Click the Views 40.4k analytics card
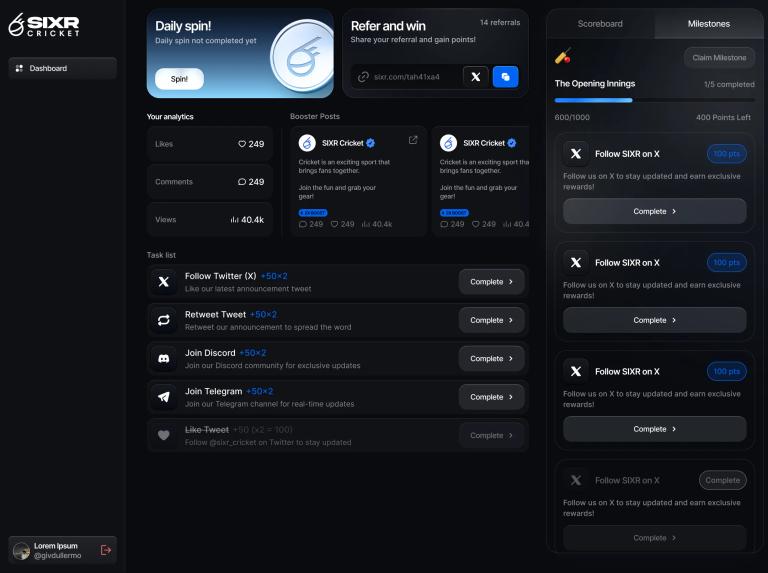The width and height of the screenshot is (768, 573). (210, 220)
